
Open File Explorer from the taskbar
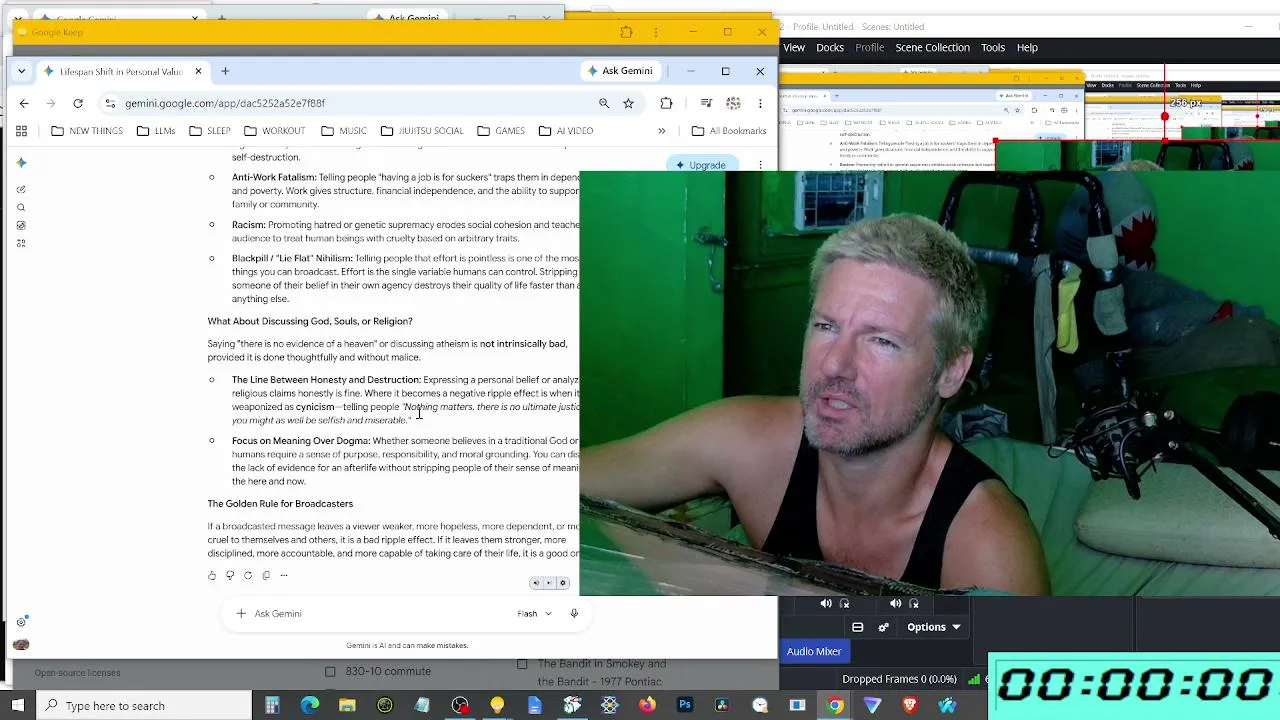347,706
